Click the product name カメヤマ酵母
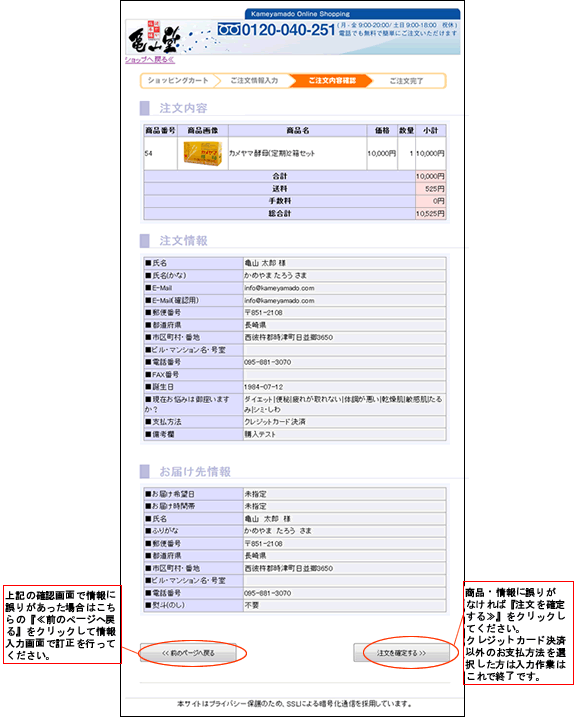 tap(272, 154)
